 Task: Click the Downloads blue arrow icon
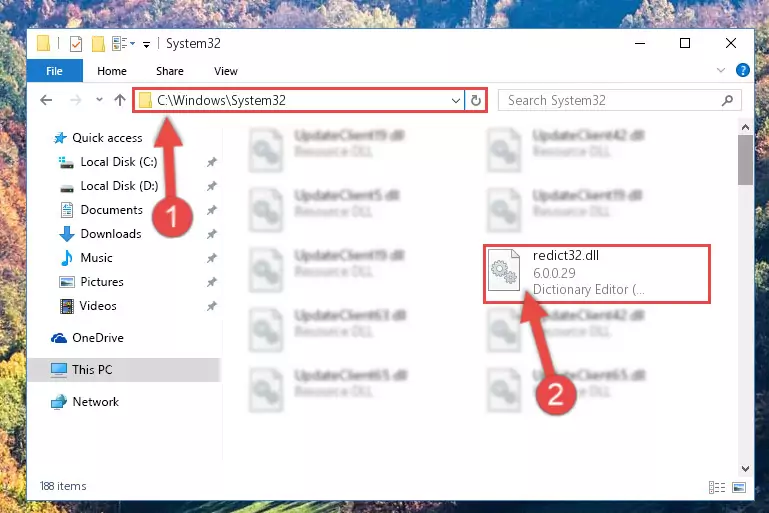67,234
